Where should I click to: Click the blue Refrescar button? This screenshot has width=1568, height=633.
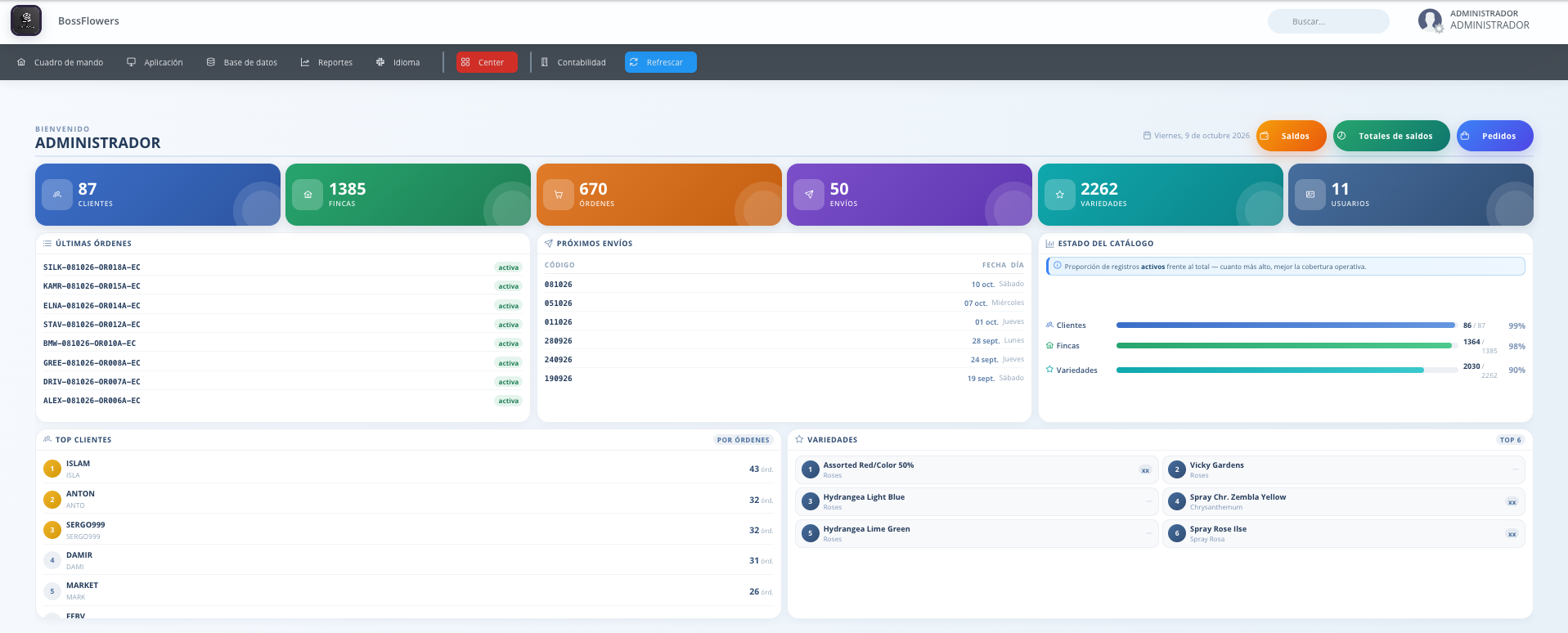pos(661,62)
